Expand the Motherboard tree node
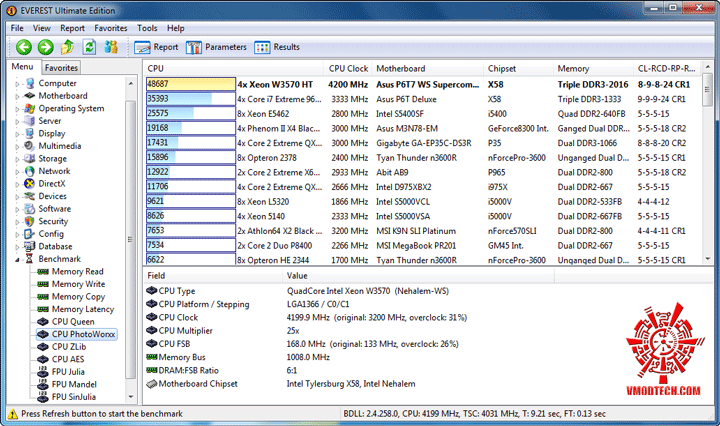 pyautogui.click(x=17, y=96)
